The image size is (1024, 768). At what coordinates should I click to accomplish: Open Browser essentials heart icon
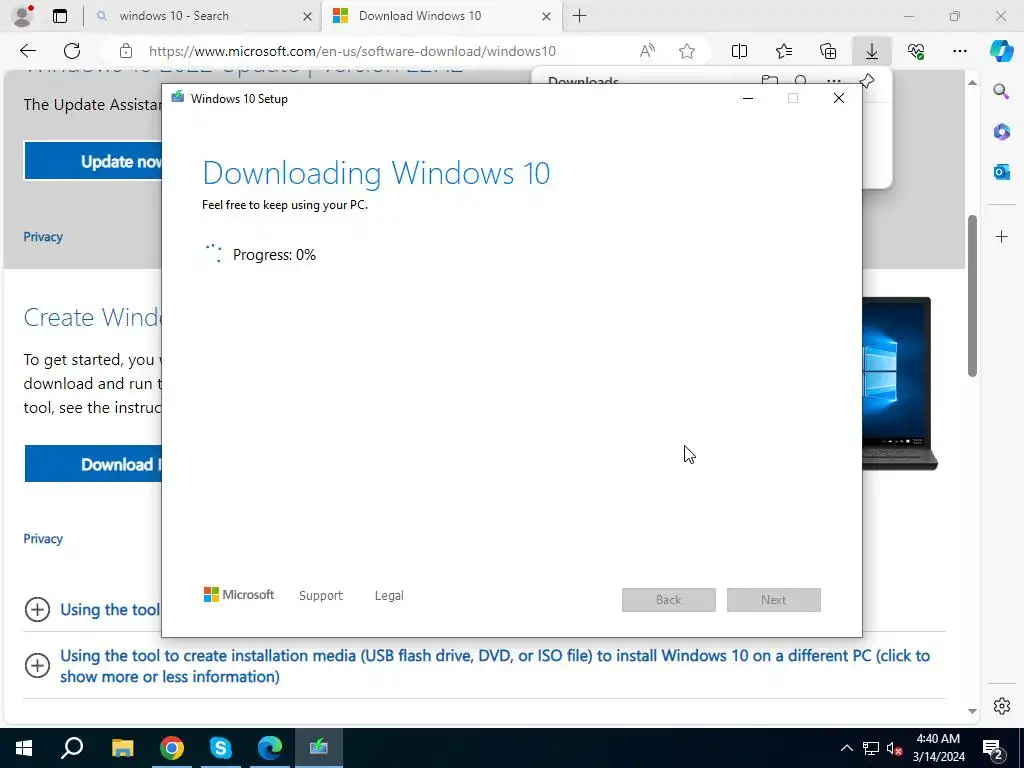(x=916, y=51)
